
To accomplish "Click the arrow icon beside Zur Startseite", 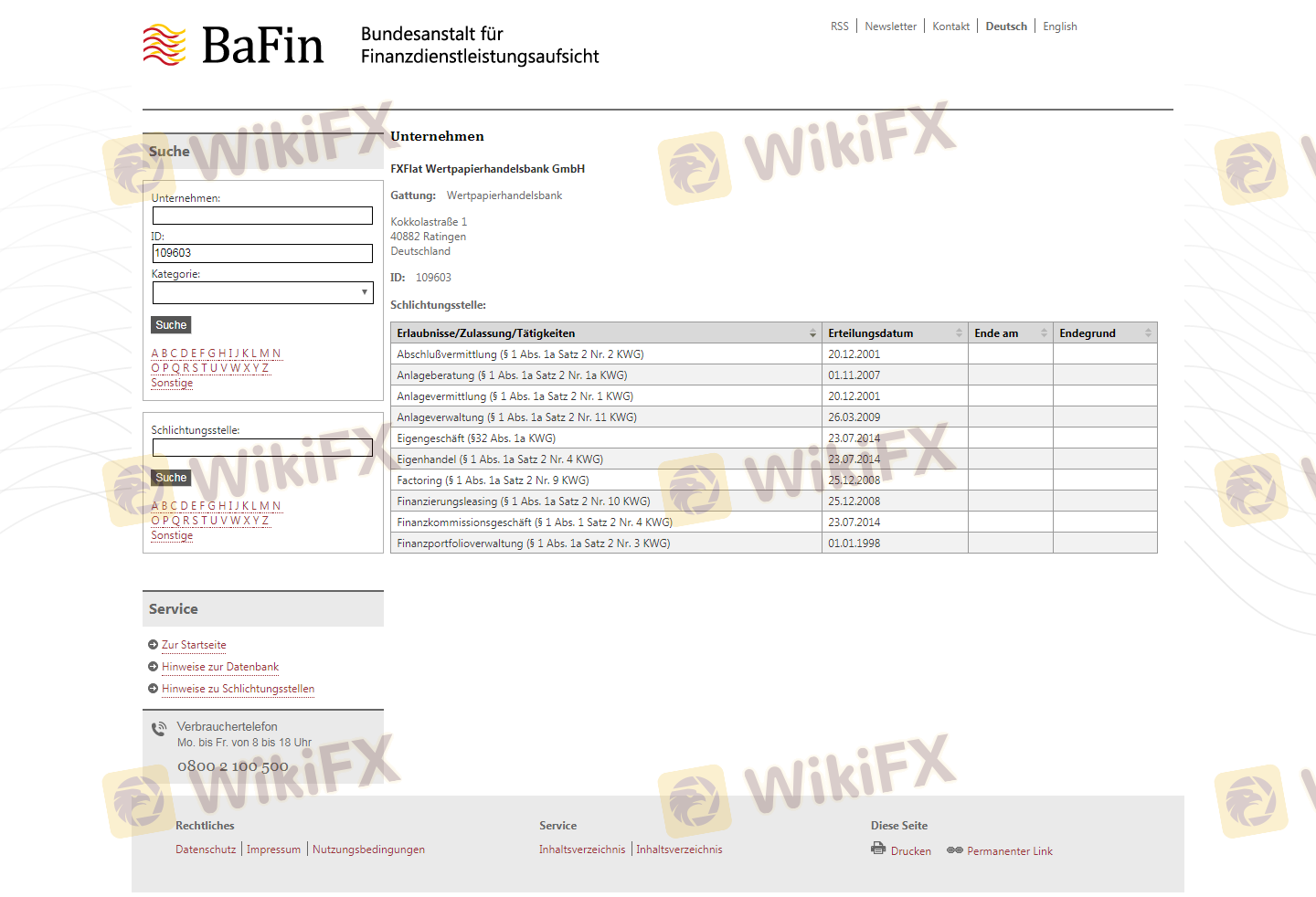I will tap(153, 645).
